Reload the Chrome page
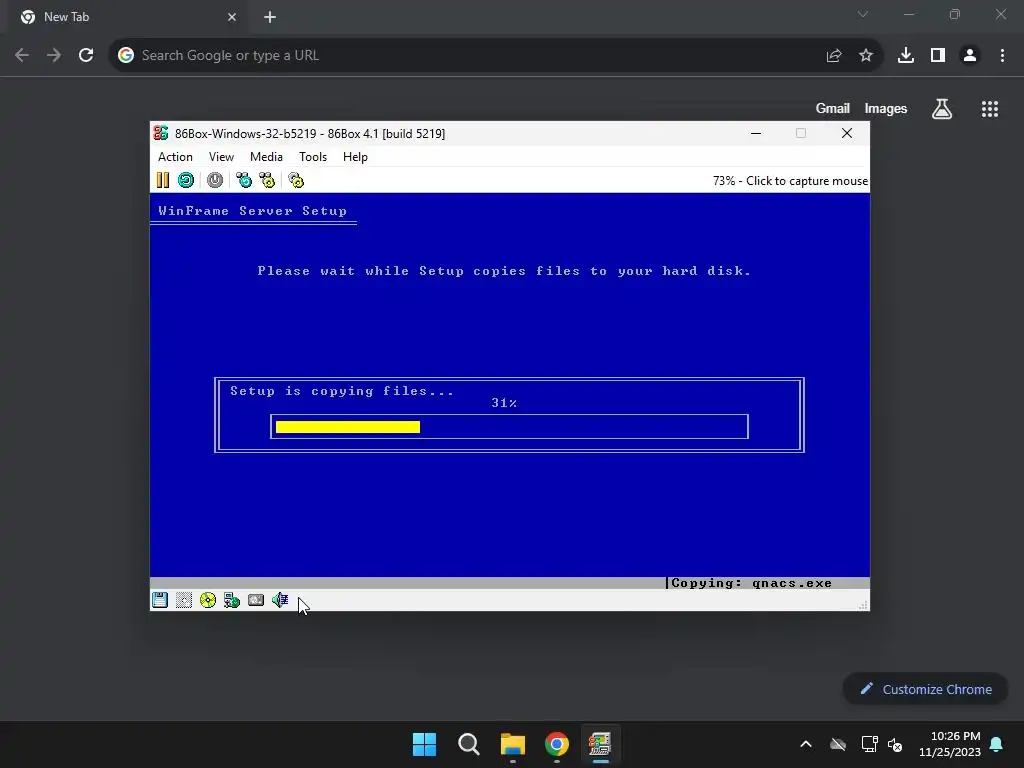Viewport: 1024px width, 768px height. [x=86, y=56]
